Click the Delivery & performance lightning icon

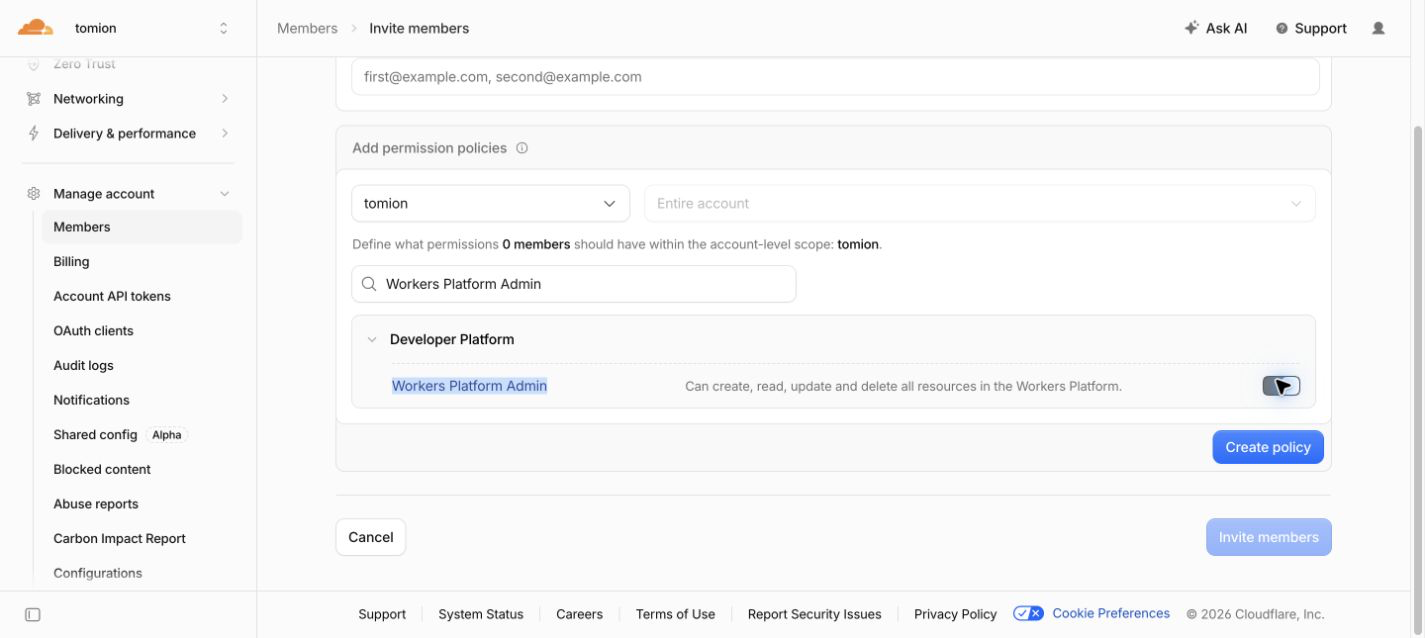click(34, 133)
